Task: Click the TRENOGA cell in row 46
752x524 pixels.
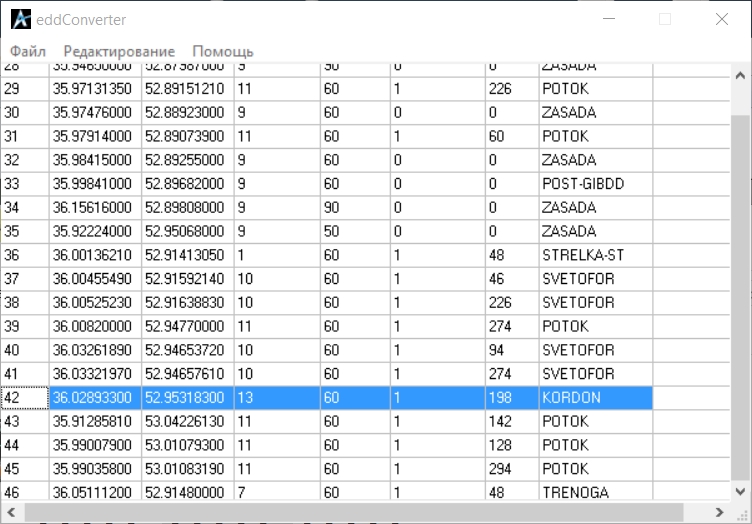Action: [594, 492]
